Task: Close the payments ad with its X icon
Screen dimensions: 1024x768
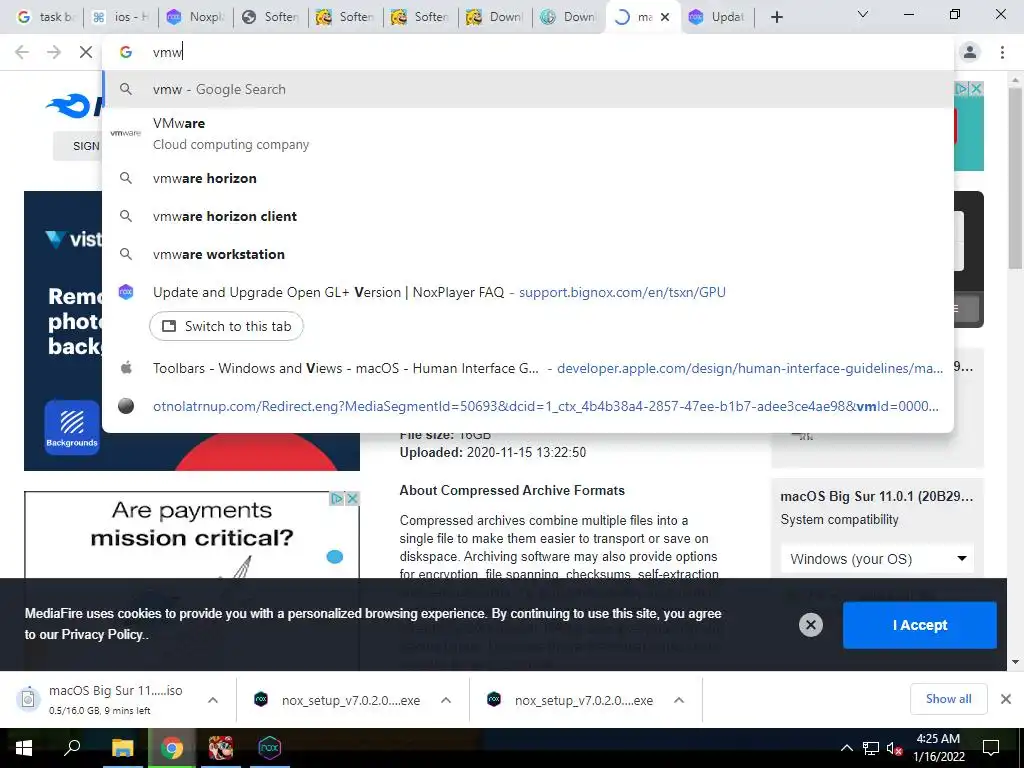Action: click(352, 499)
